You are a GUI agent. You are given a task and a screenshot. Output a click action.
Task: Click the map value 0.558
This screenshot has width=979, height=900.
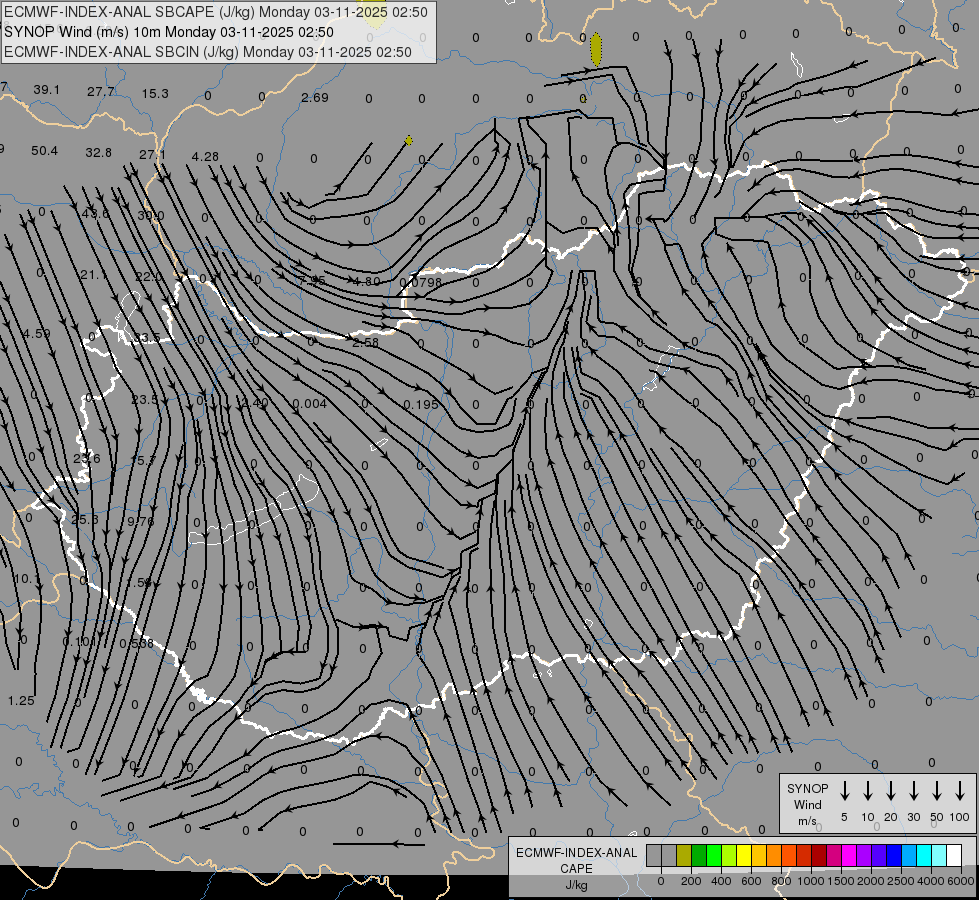coord(137,644)
